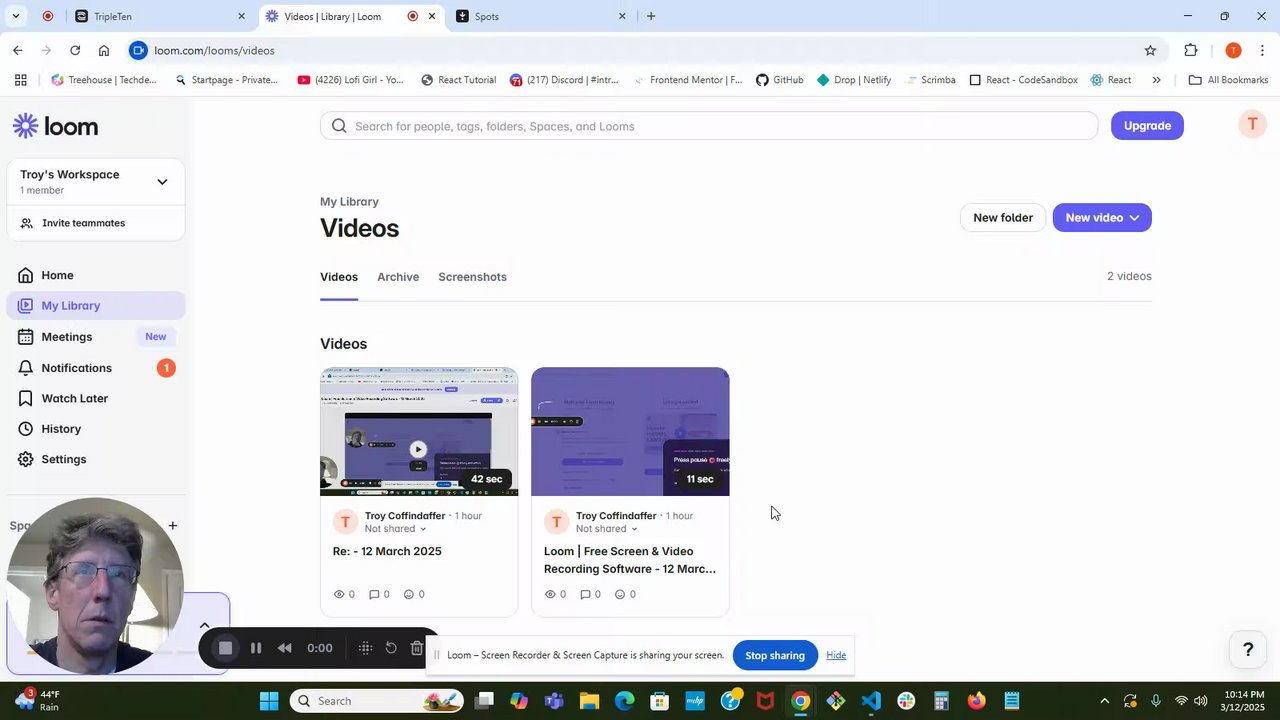This screenshot has height=720, width=1280.
Task: Delete the recording with trash icon
Action: [x=417, y=648]
